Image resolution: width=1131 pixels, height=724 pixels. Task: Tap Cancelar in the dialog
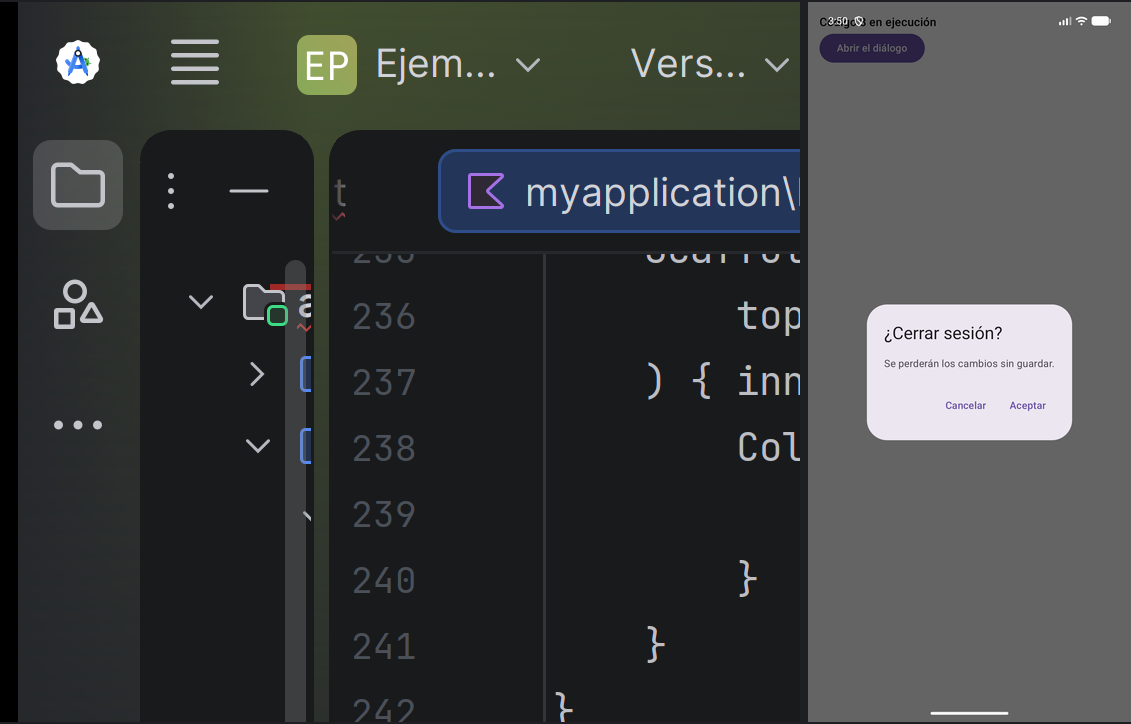point(965,405)
